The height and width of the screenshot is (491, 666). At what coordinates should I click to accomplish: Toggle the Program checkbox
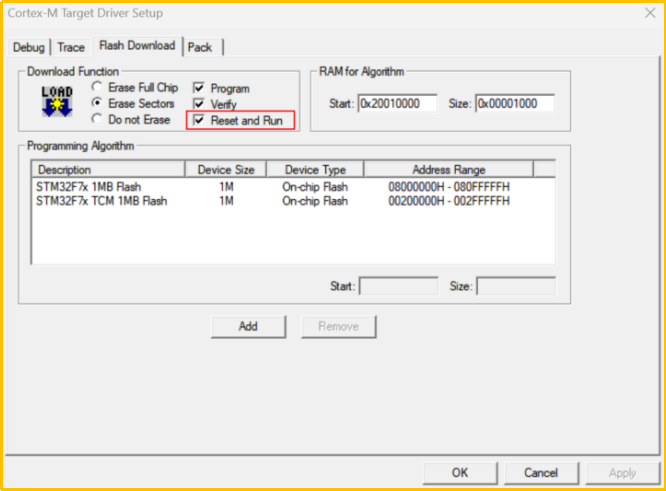199,88
